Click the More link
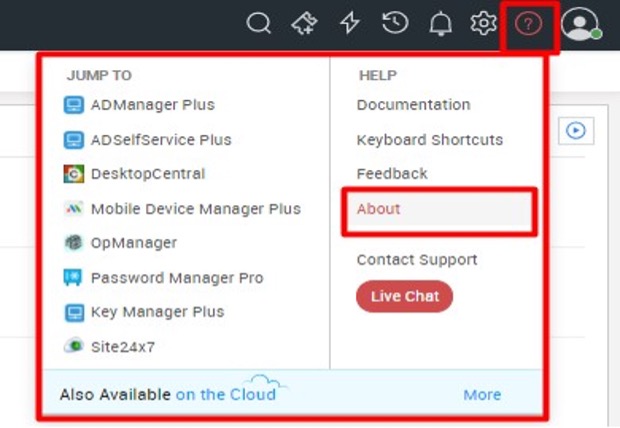 (482, 395)
